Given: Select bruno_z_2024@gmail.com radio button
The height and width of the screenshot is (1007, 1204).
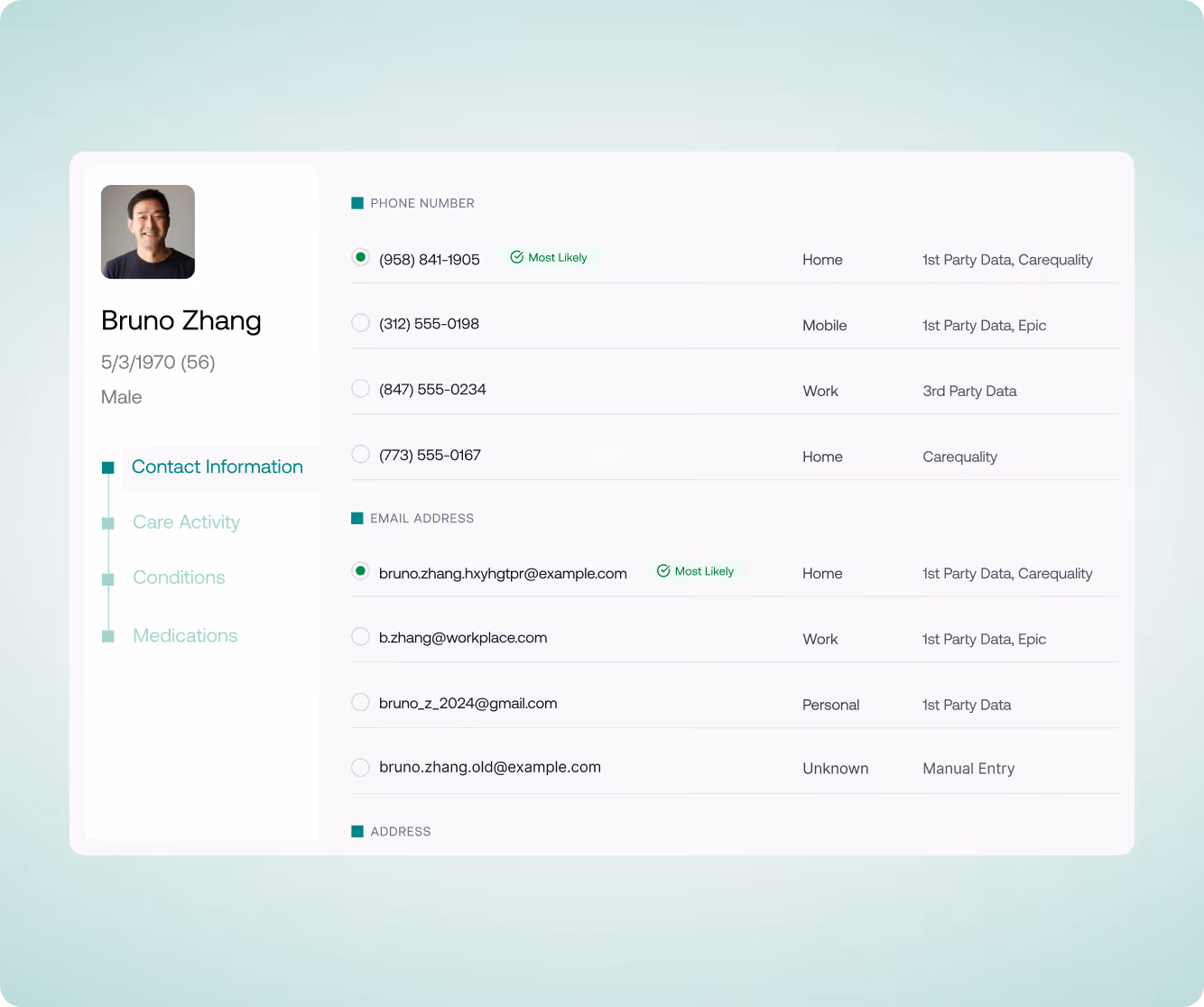Looking at the screenshot, I should click(360, 702).
